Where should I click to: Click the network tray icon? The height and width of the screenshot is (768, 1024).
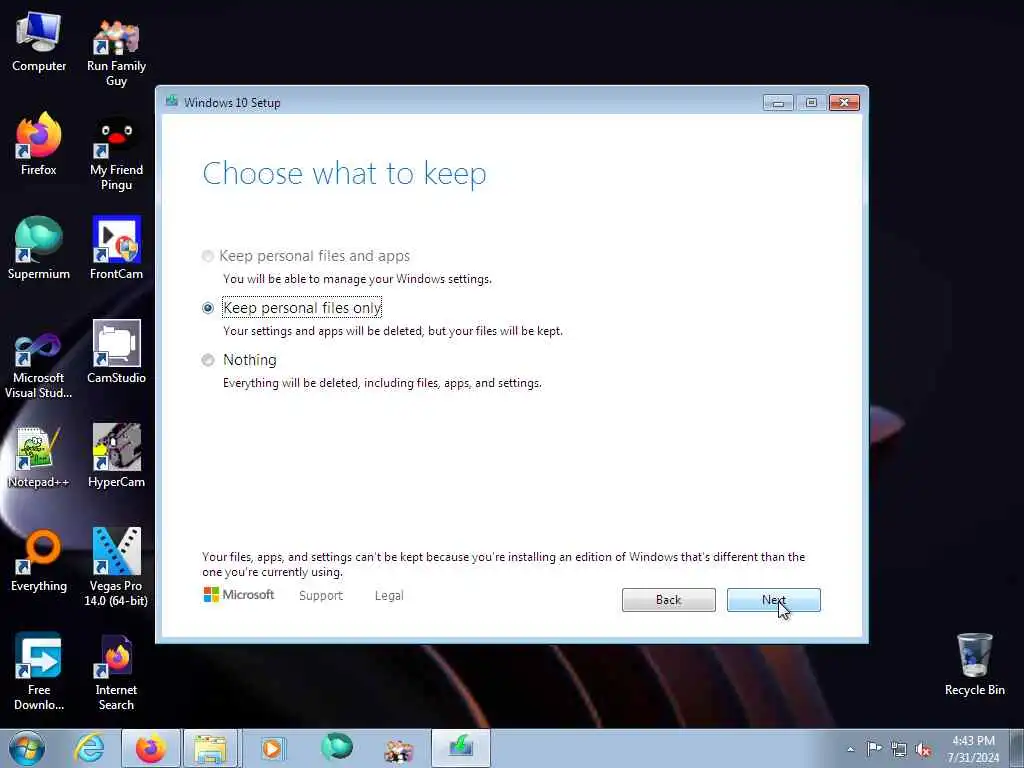(x=899, y=750)
